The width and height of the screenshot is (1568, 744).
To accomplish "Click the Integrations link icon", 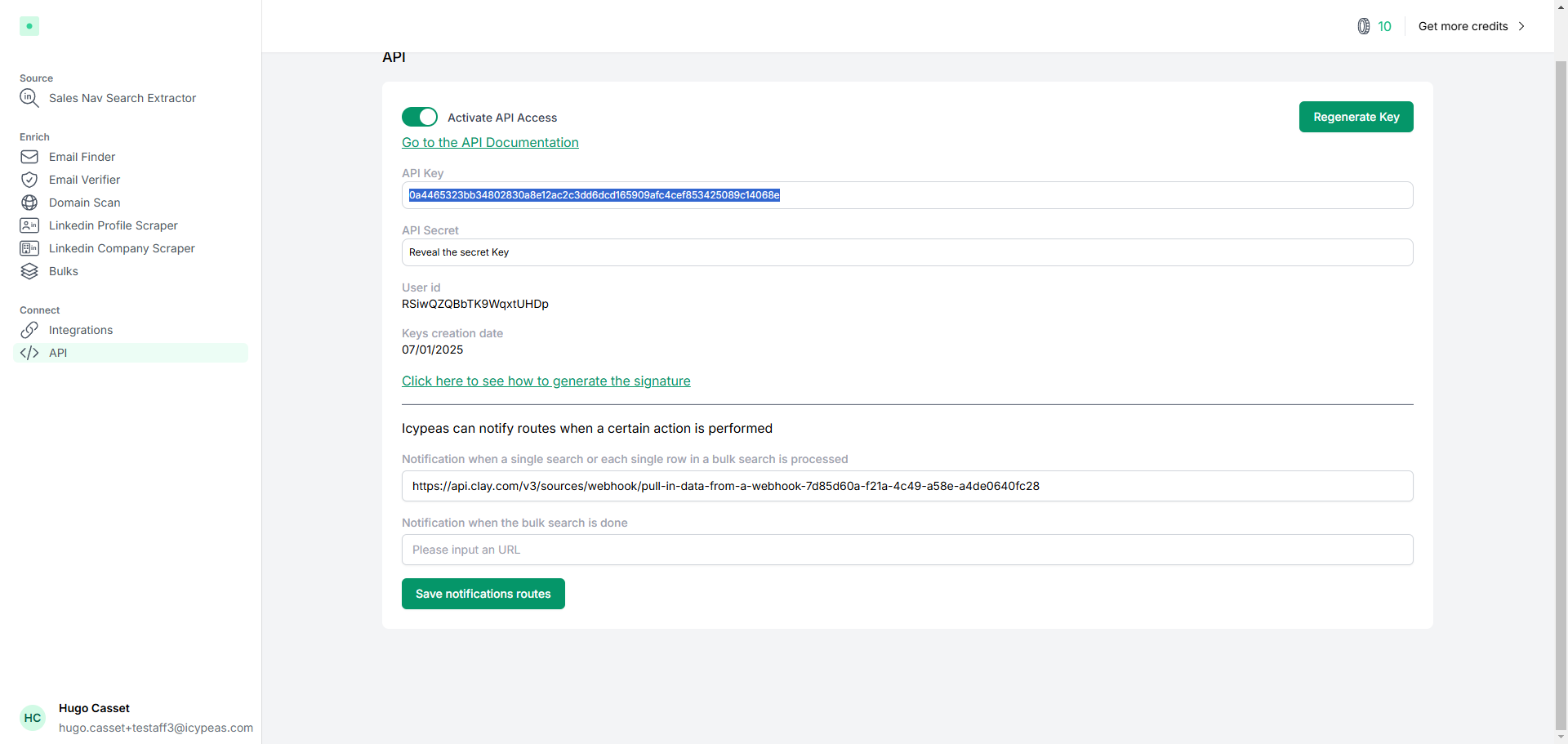I will (x=29, y=330).
